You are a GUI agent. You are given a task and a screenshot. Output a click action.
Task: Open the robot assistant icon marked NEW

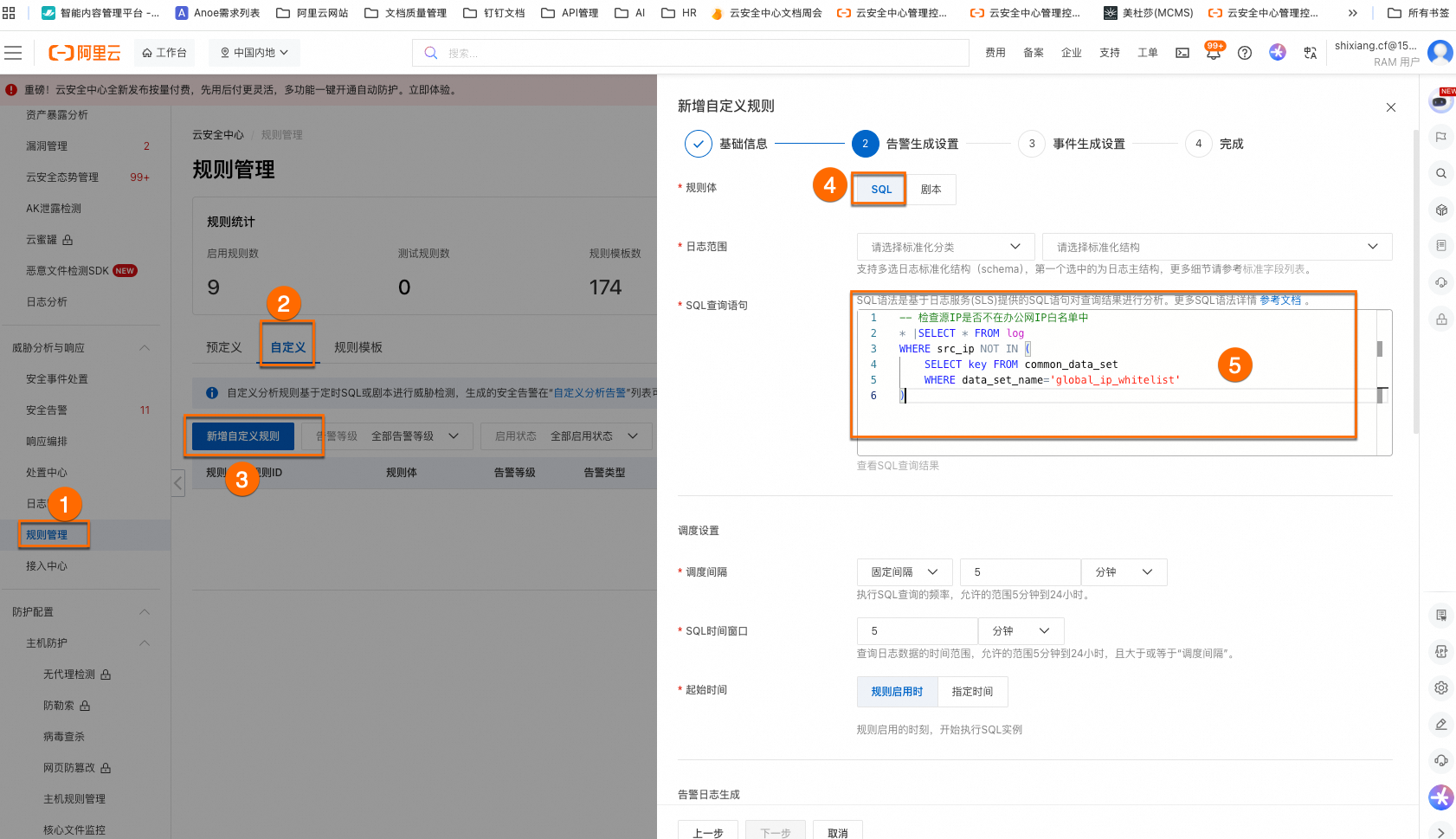pyautogui.click(x=1440, y=100)
